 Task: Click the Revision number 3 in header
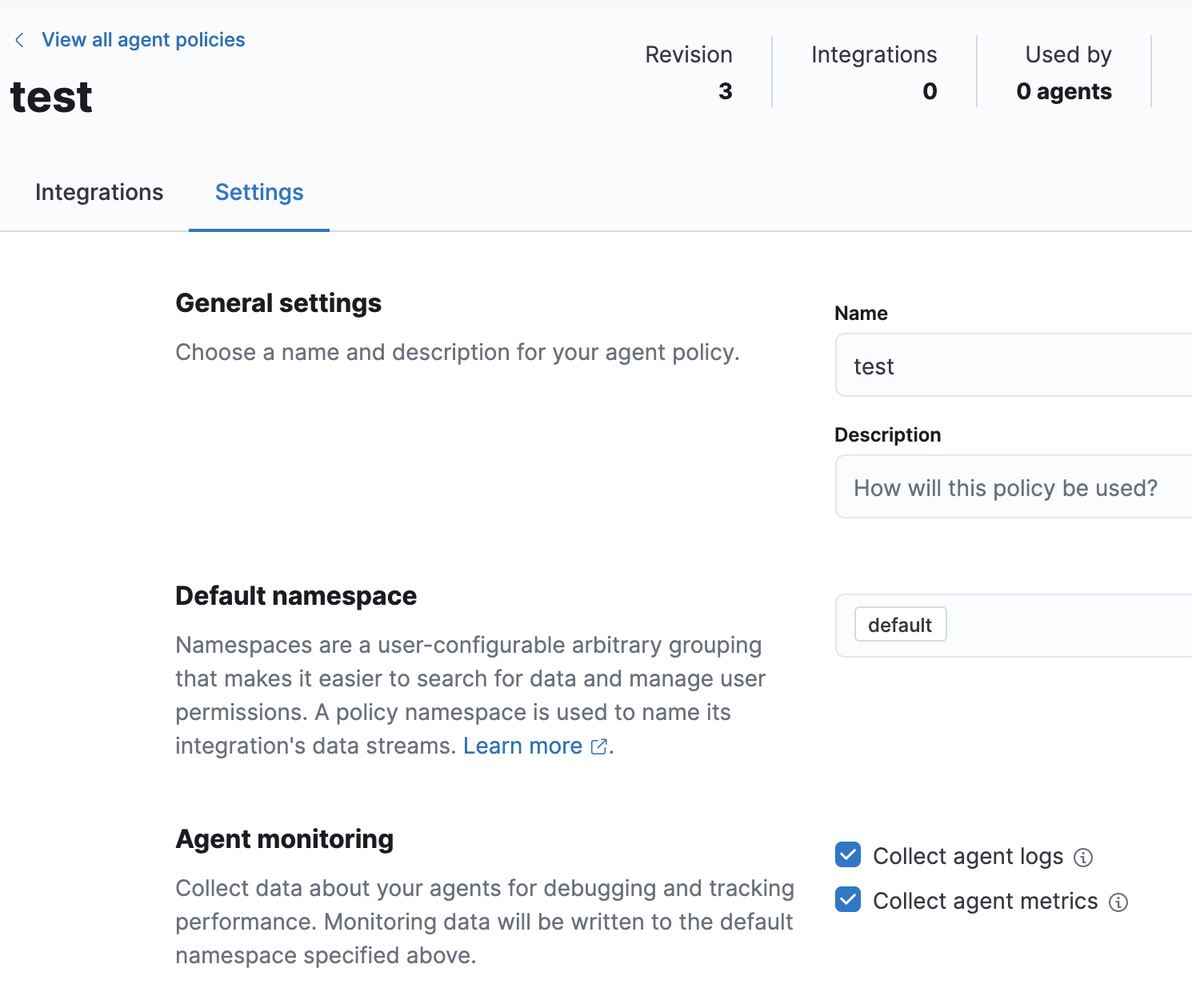pos(725,91)
